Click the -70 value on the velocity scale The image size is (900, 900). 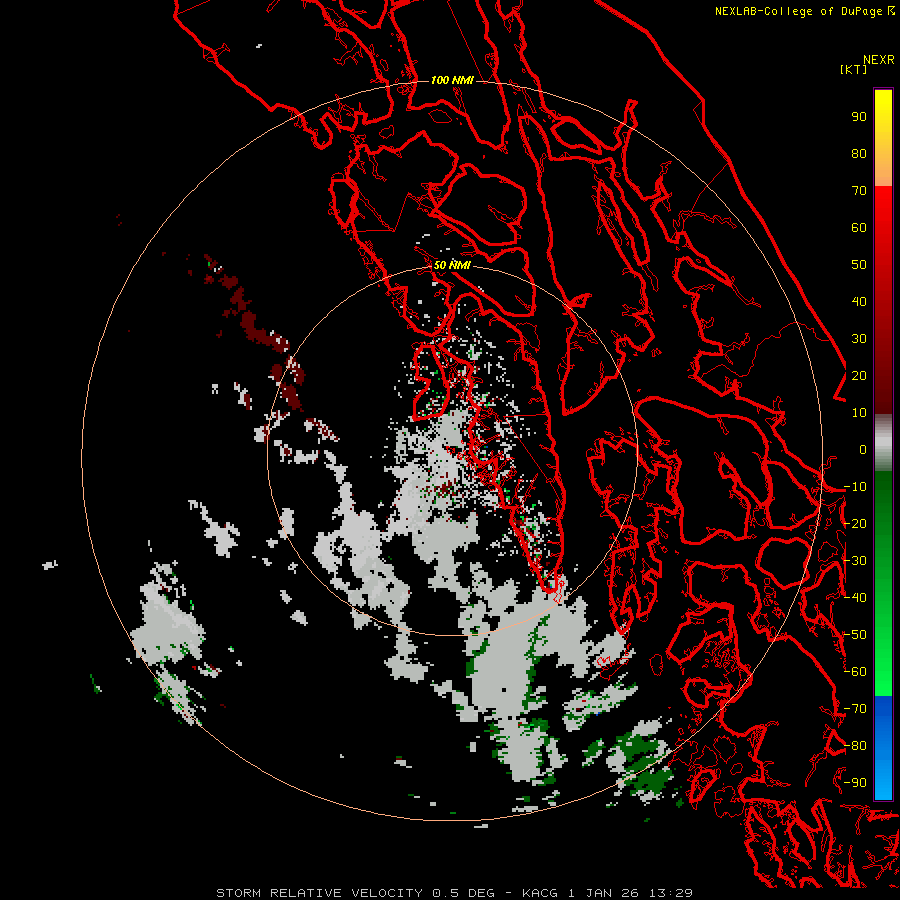pos(855,709)
